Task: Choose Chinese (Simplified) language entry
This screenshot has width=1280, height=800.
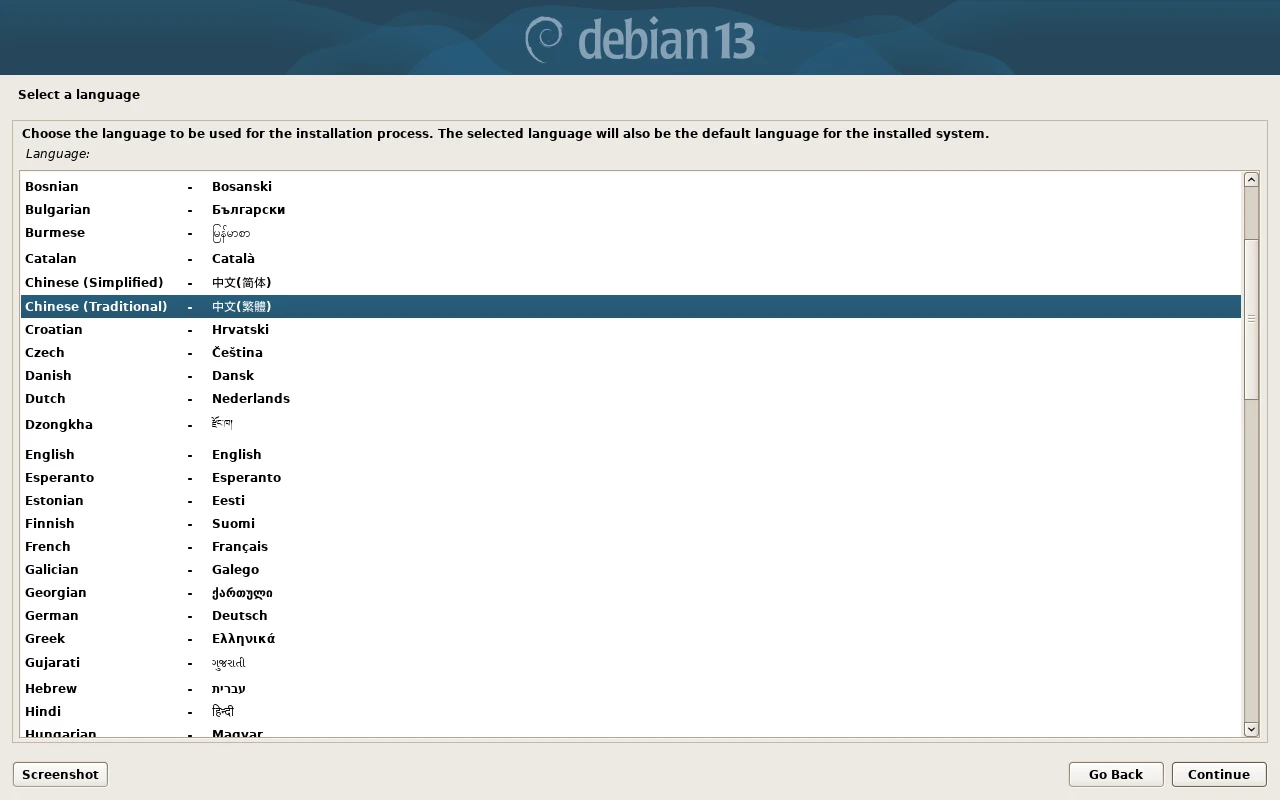Action: 94,282
